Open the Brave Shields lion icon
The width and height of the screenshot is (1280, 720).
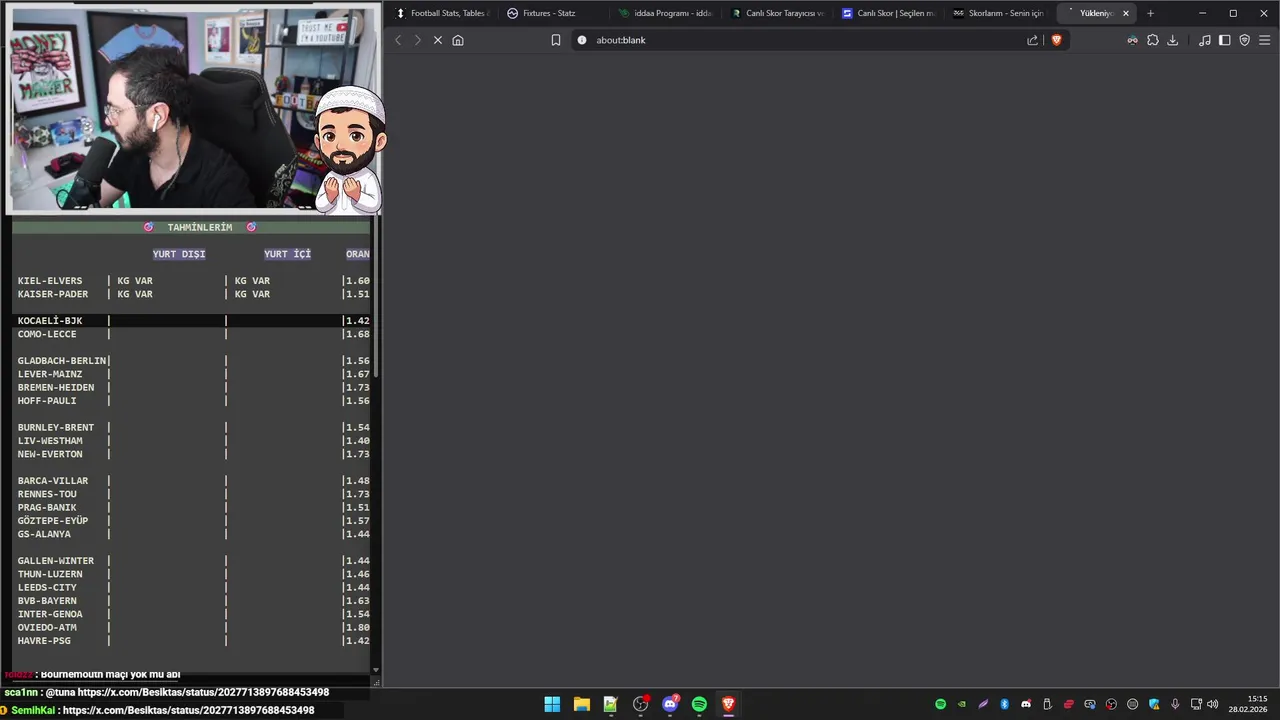(1056, 40)
